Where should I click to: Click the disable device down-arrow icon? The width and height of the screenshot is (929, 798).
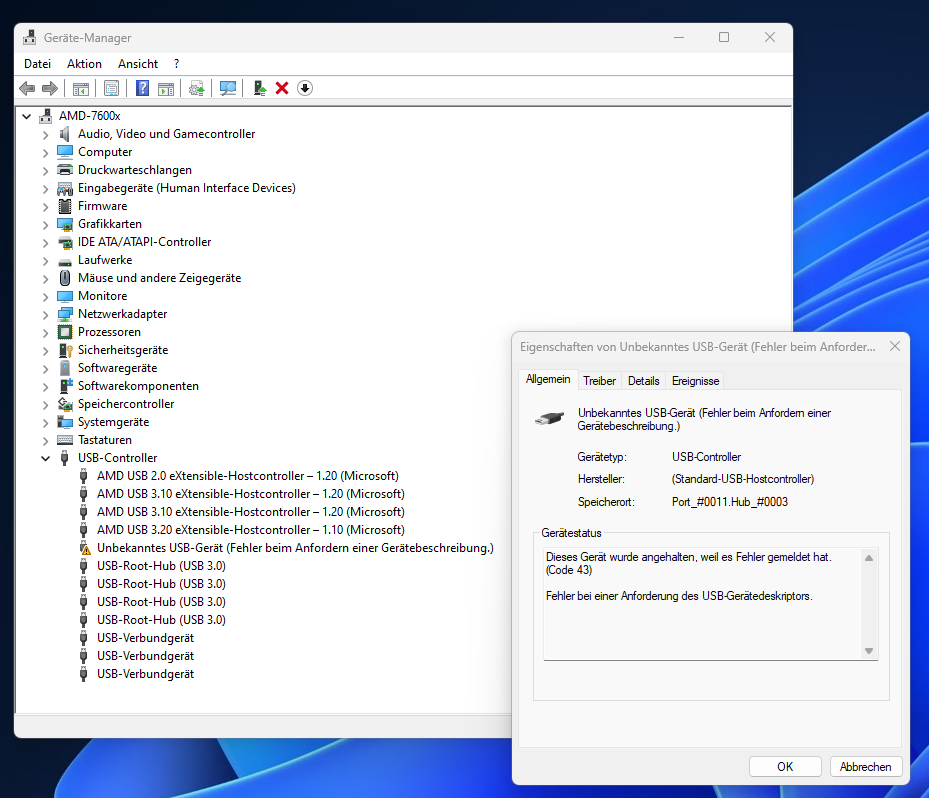click(305, 88)
